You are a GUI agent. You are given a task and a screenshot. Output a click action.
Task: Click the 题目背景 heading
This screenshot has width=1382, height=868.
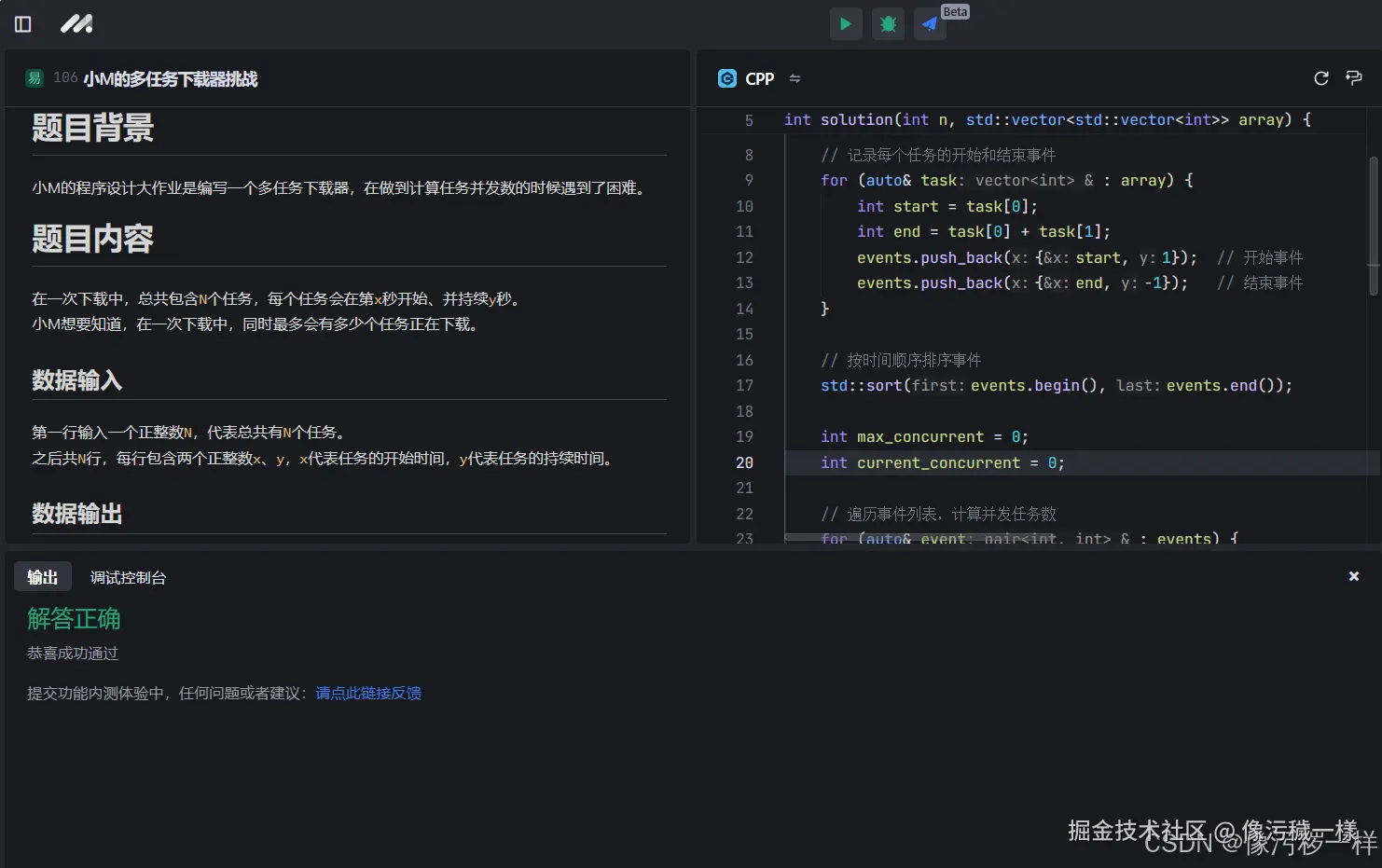click(92, 129)
